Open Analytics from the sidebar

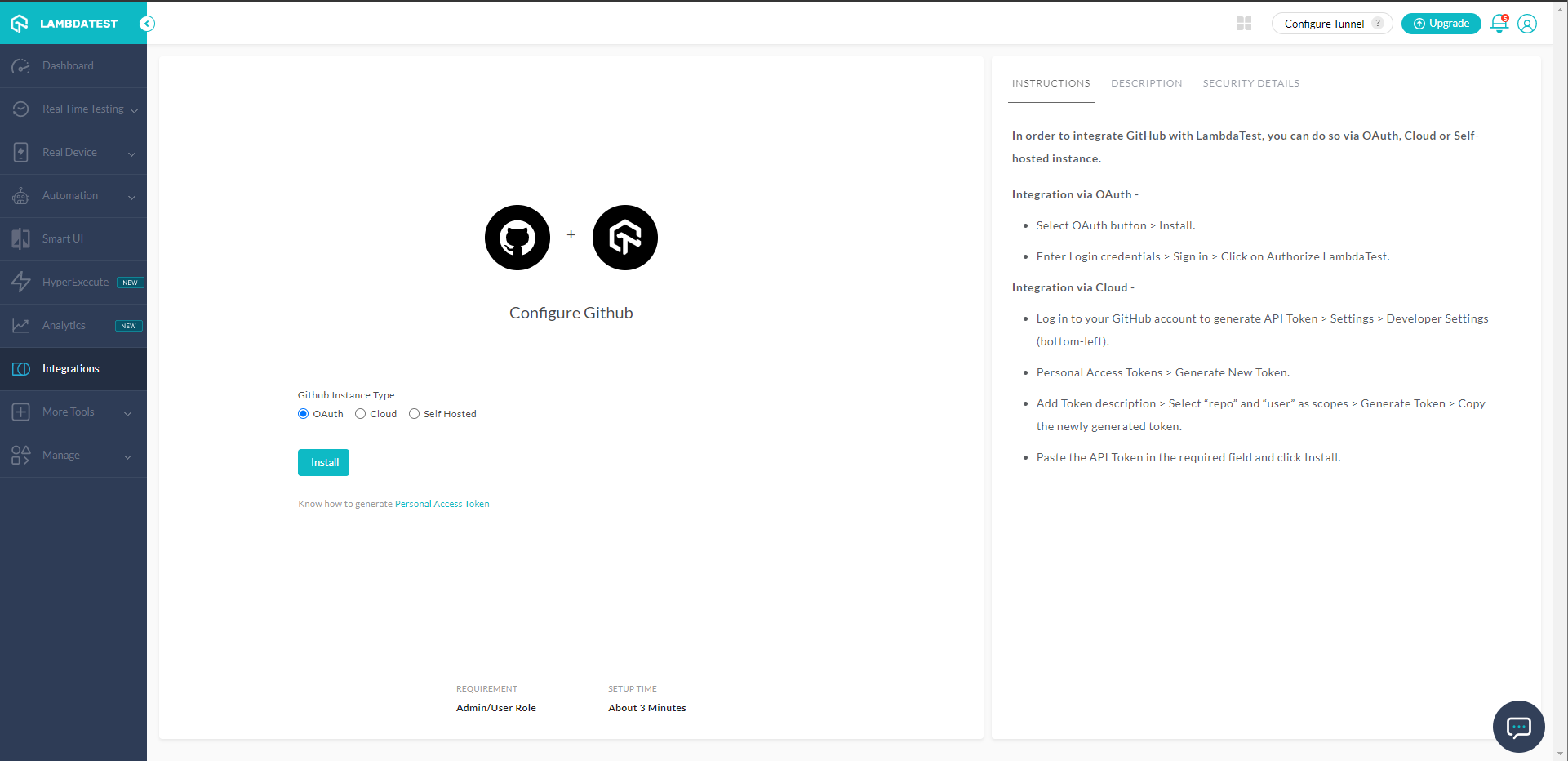coord(73,326)
